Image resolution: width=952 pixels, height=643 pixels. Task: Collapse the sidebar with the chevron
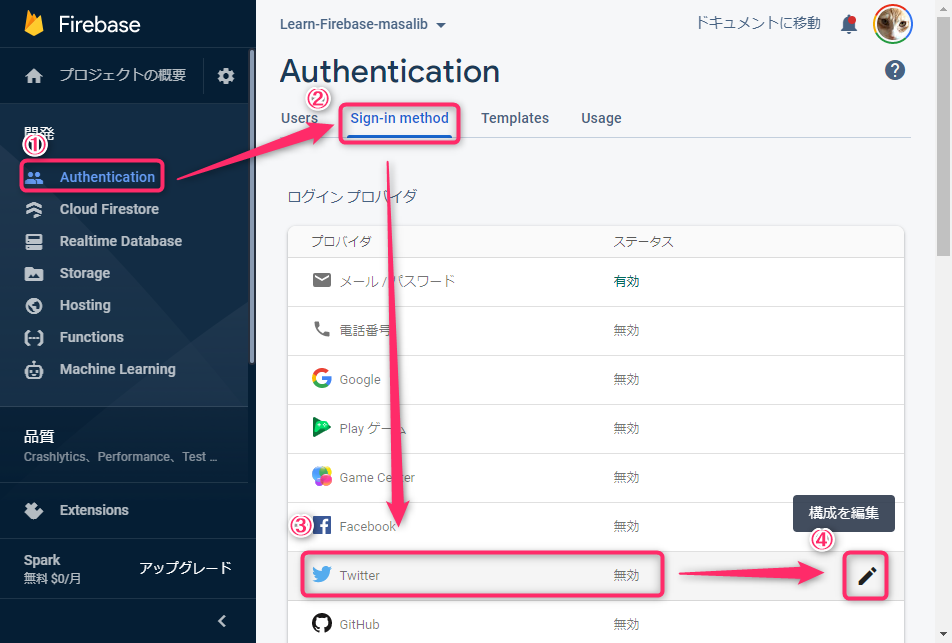pyautogui.click(x=221, y=620)
